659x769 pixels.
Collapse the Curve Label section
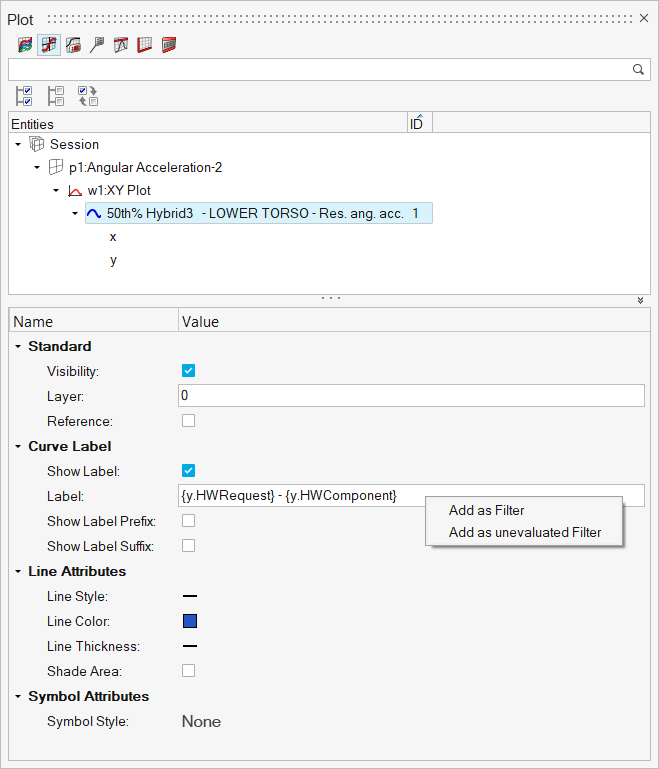coord(18,446)
